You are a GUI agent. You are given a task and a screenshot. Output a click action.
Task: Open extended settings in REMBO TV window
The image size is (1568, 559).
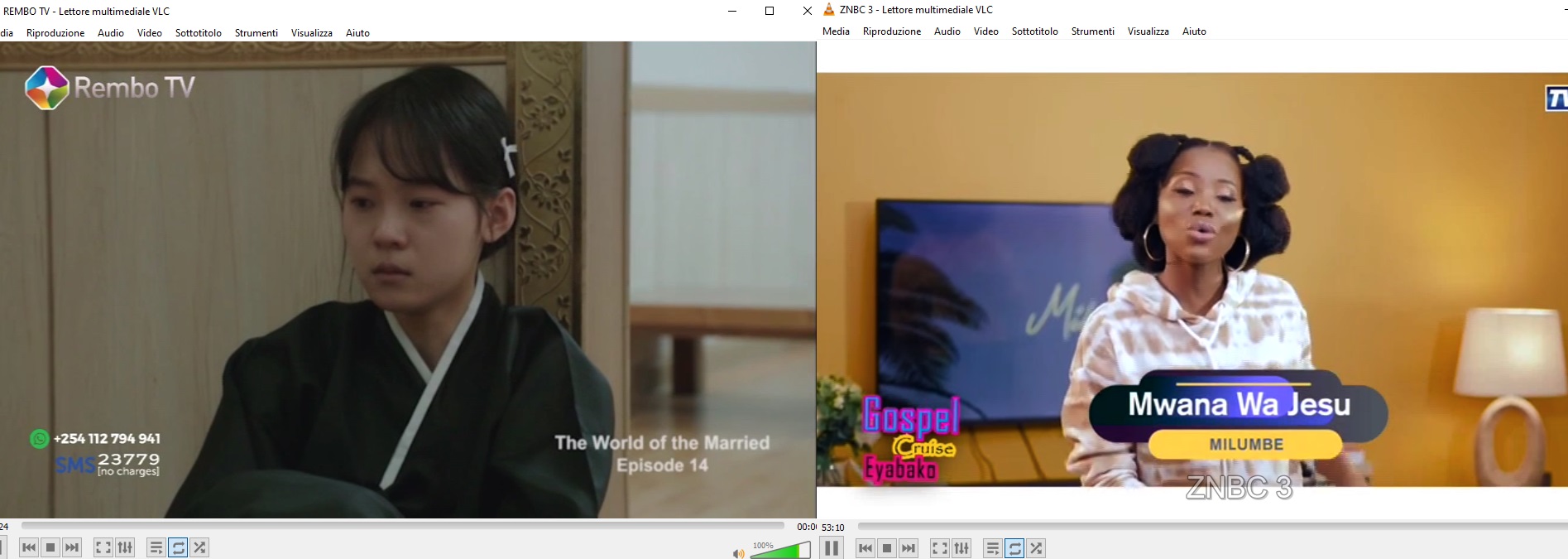pyautogui.click(x=125, y=547)
